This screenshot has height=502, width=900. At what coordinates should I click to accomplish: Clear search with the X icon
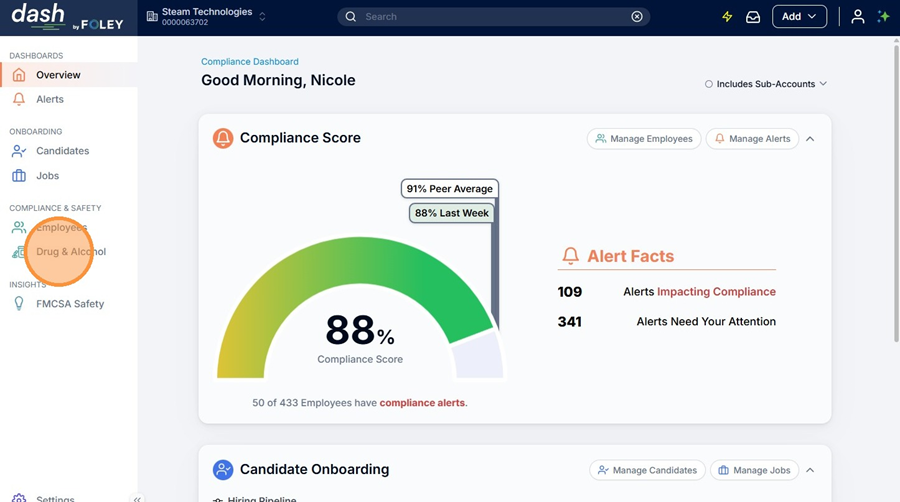pyautogui.click(x=637, y=17)
